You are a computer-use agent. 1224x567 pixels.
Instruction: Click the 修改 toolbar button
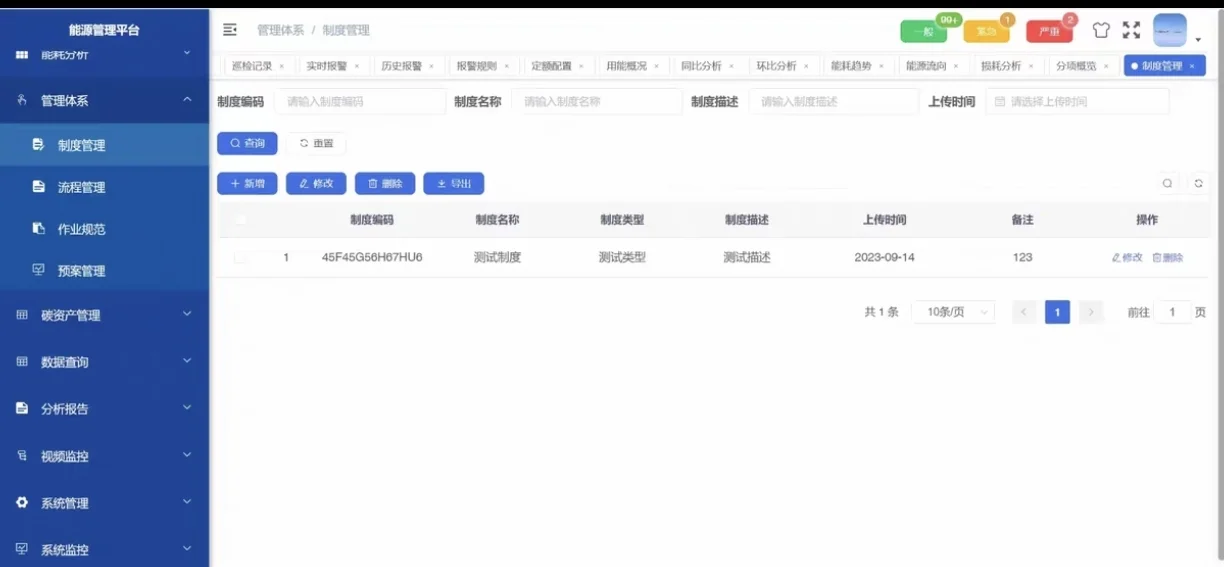point(316,184)
